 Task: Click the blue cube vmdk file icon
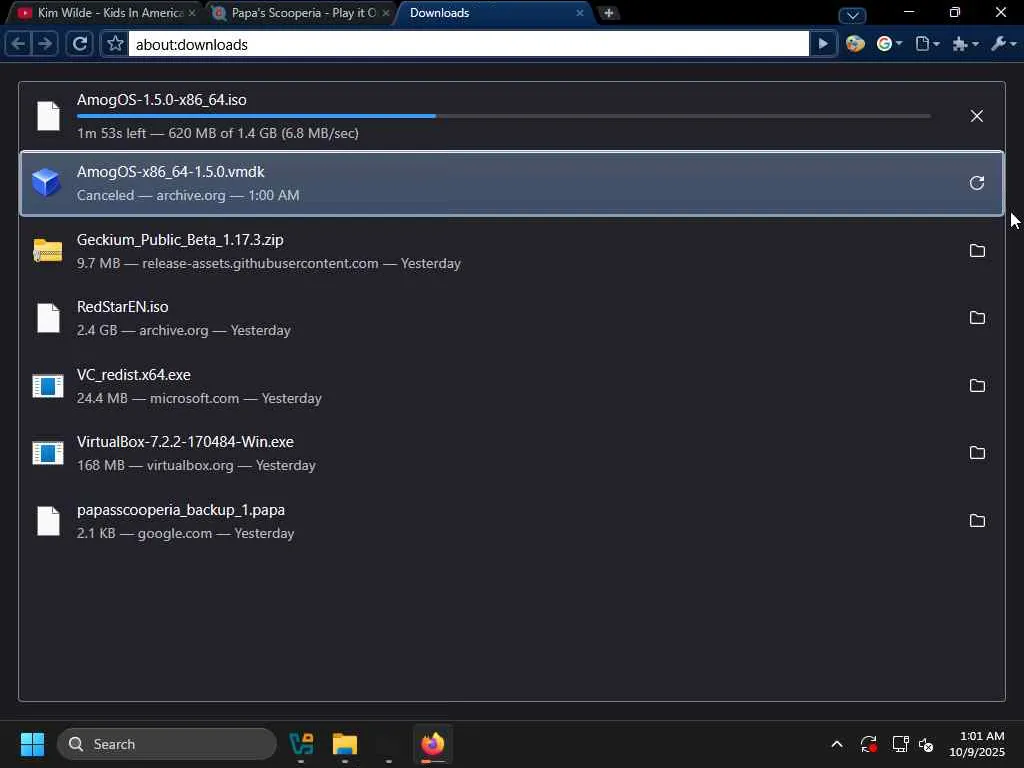[x=46, y=183]
